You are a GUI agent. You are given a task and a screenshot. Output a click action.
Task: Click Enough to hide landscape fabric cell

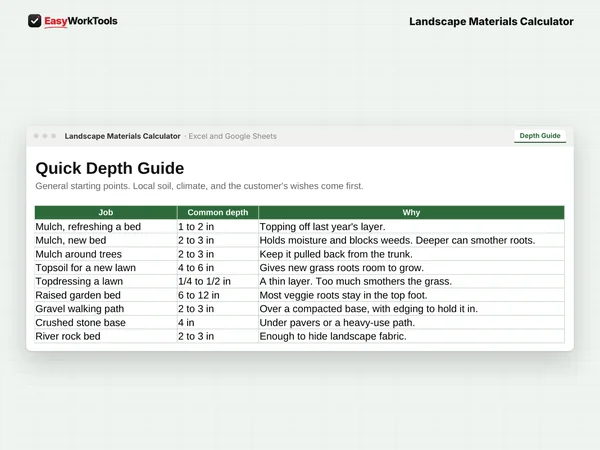(x=411, y=336)
